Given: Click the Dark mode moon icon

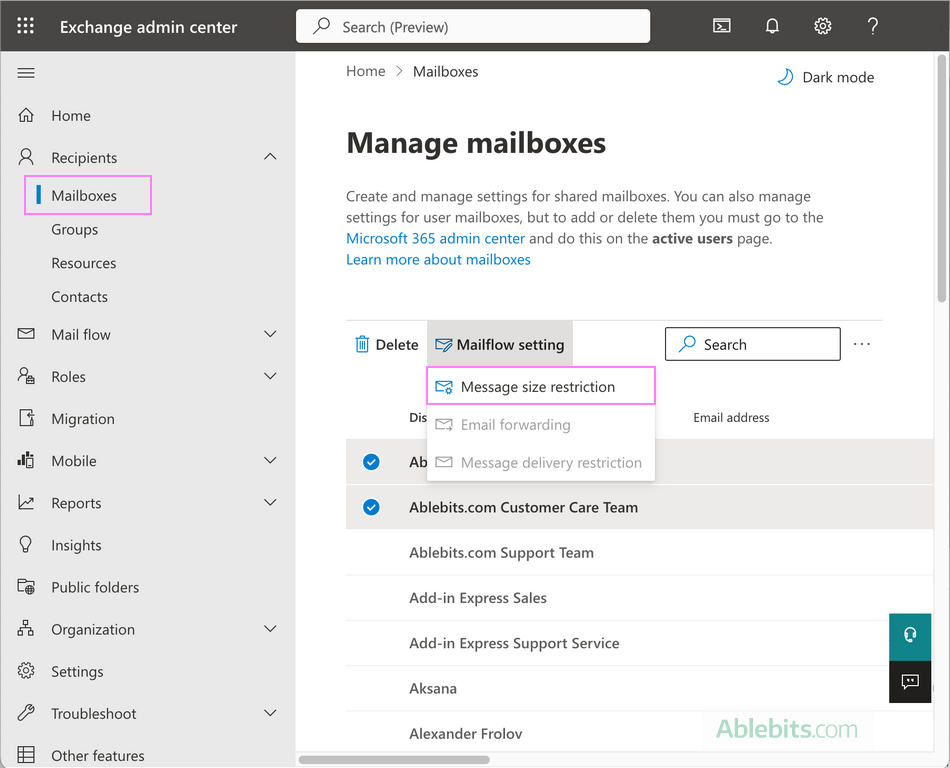Looking at the screenshot, I should pos(785,77).
